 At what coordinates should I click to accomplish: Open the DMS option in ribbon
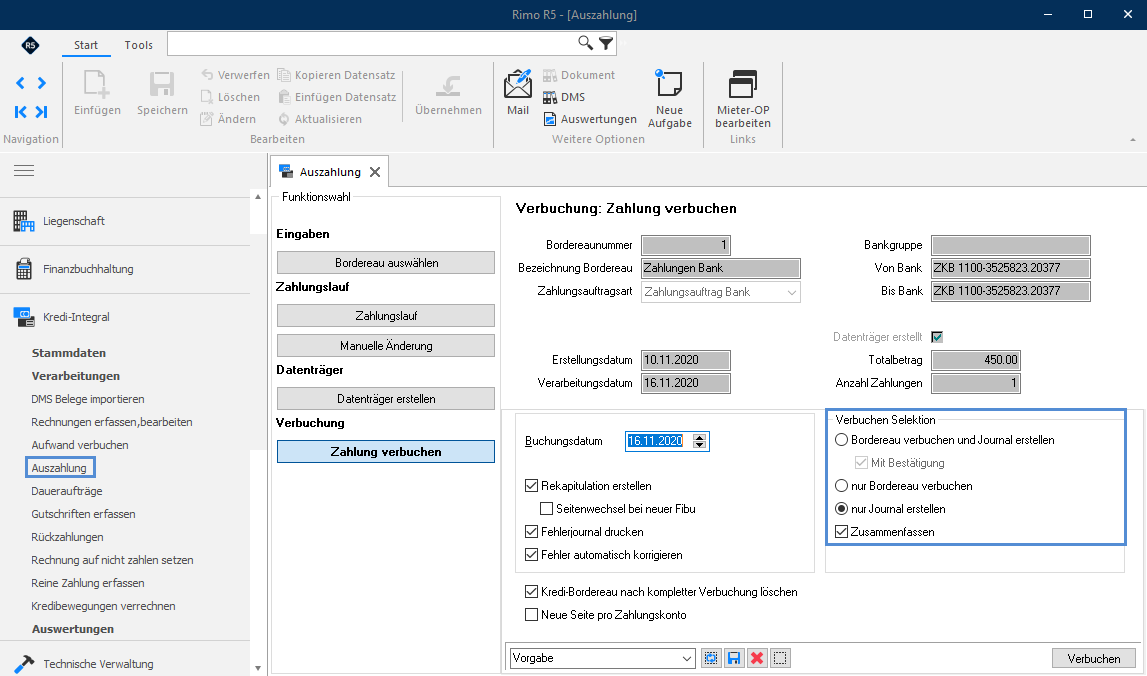coord(564,97)
